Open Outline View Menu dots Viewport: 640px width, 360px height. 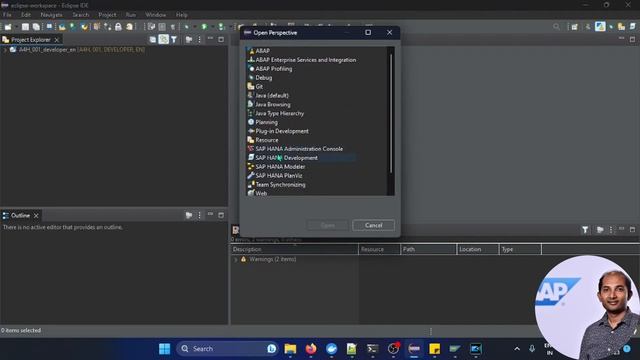200,215
